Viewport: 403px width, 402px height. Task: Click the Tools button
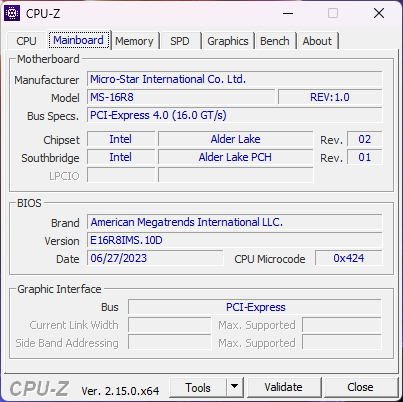point(198,388)
